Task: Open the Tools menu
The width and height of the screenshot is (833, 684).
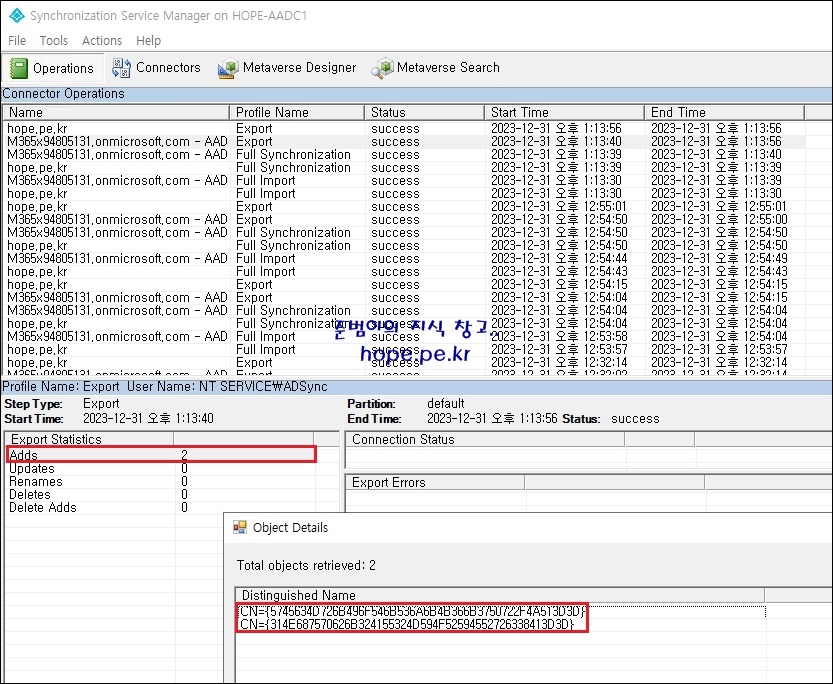Action: click(x=54, y=40)
